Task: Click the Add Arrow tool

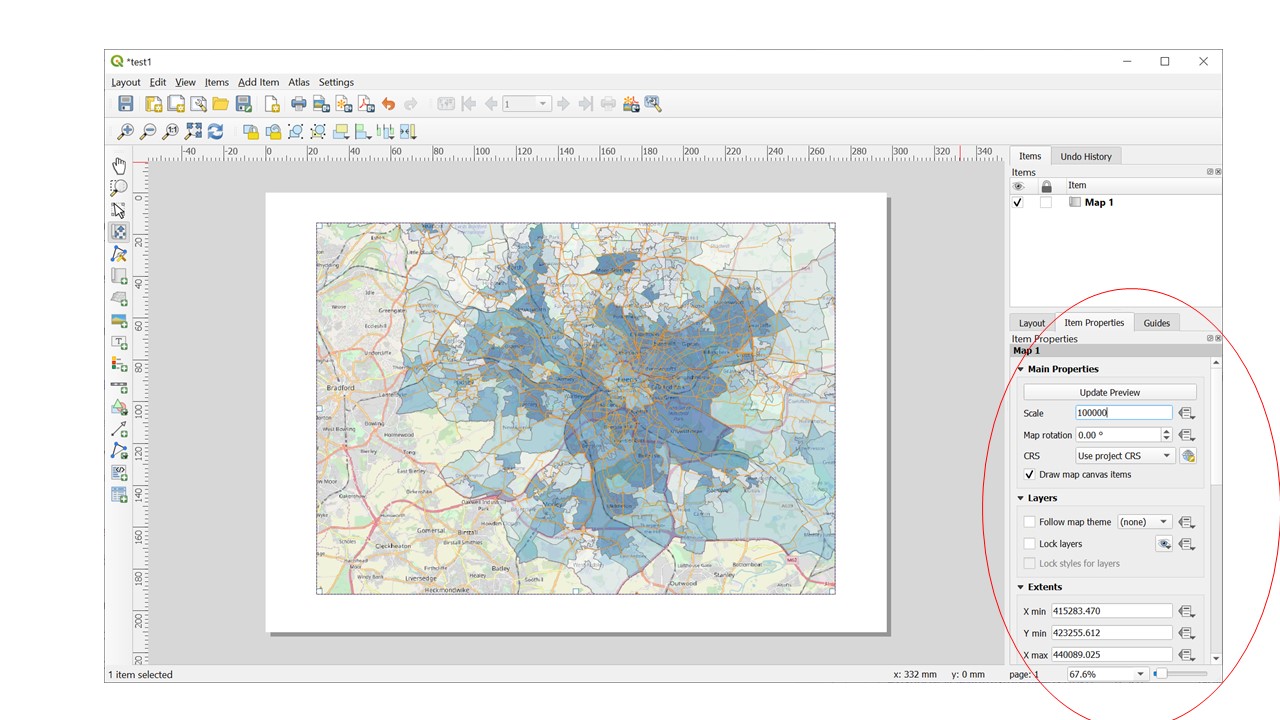Action: tap(119, 429)
